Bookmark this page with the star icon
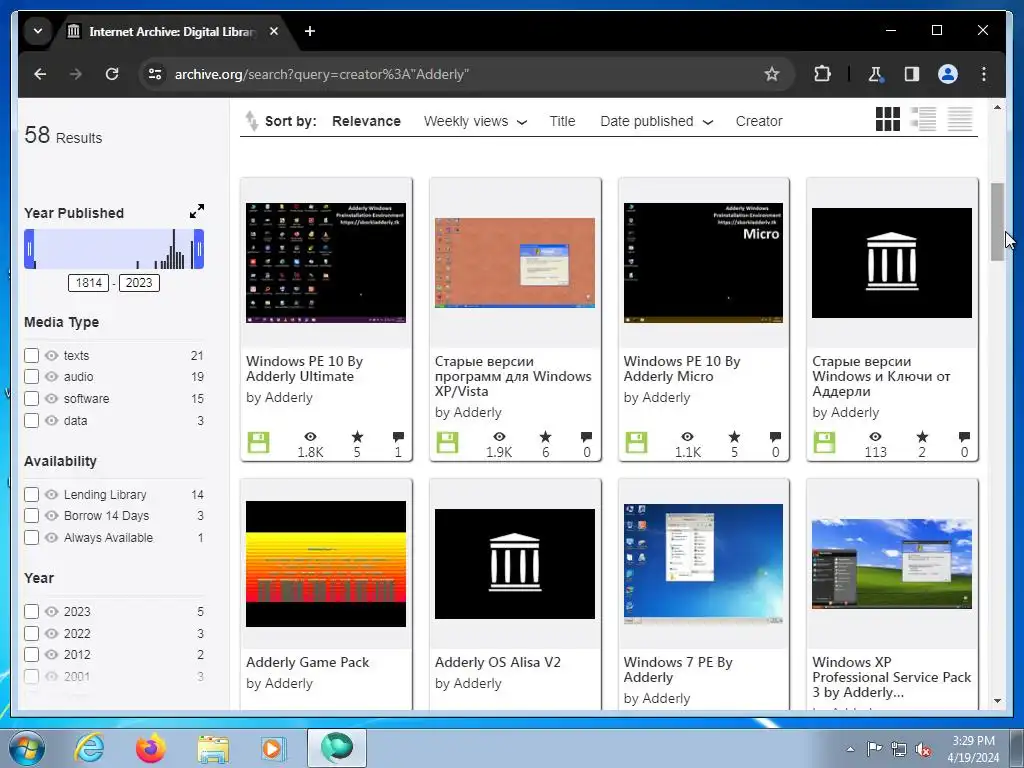Image resolution: width=1024 pixels, height=768 pixels. click(x=772, y=74)
